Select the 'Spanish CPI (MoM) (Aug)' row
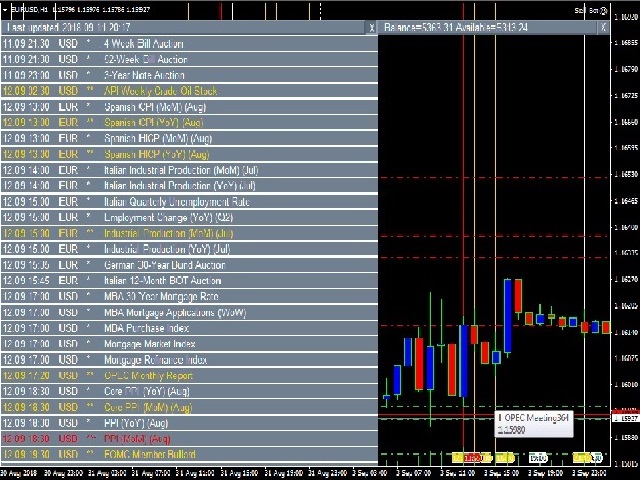Viewport: 640px width, 480px height. click(x=189, y=107)
